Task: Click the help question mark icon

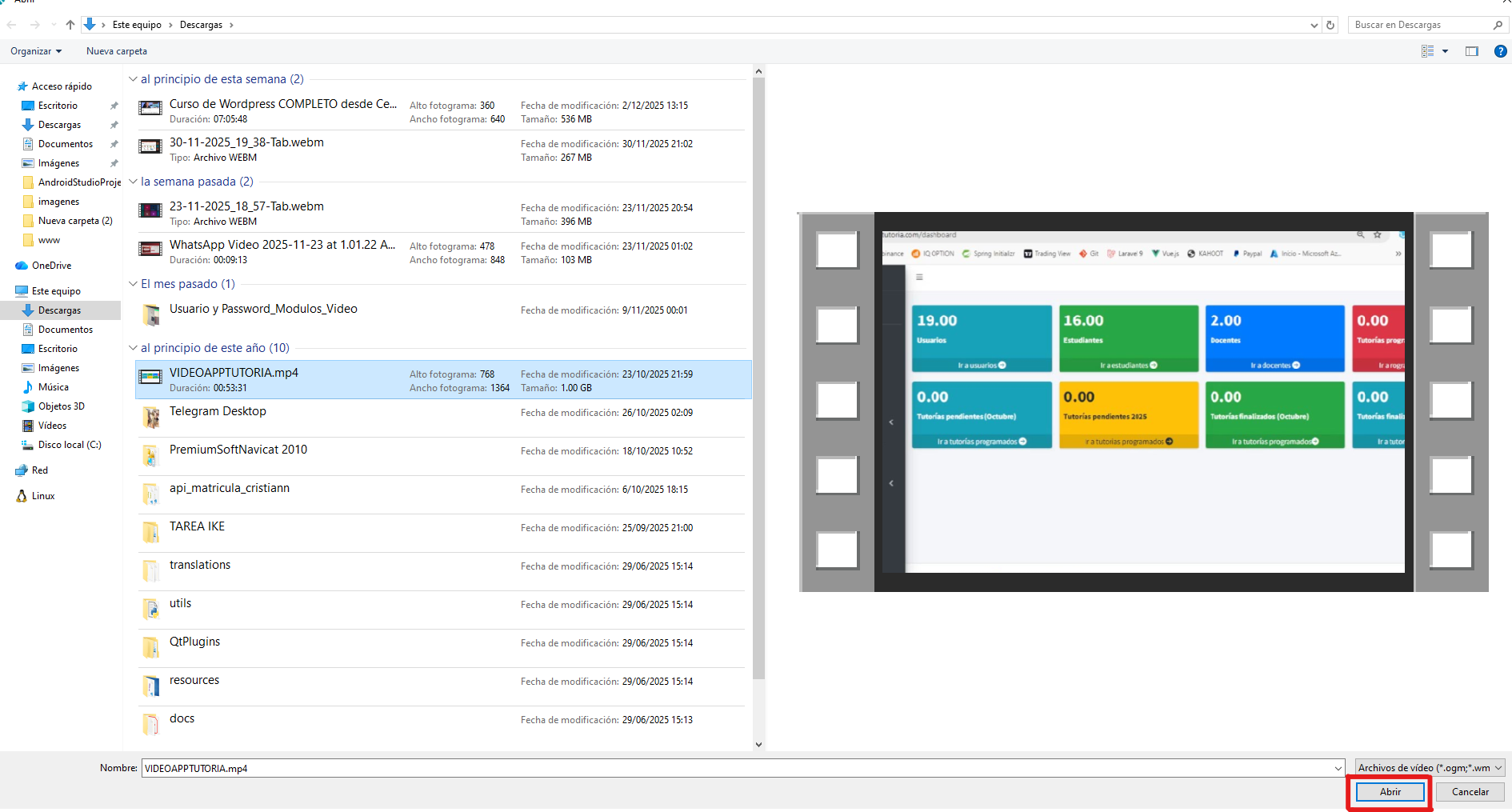Action: (1500, 51)
